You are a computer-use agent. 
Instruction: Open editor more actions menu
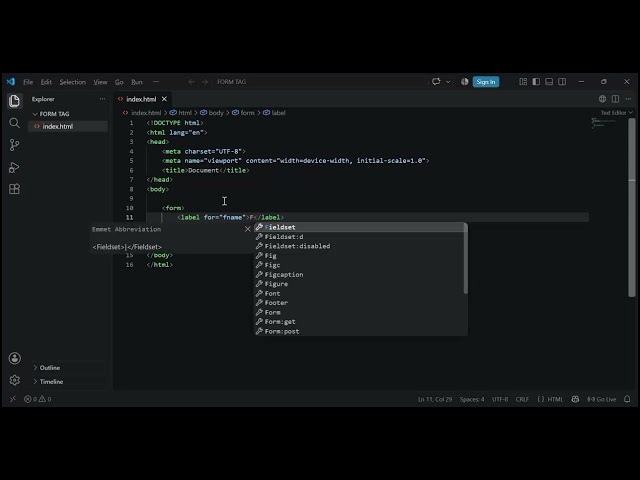[628, 99]
